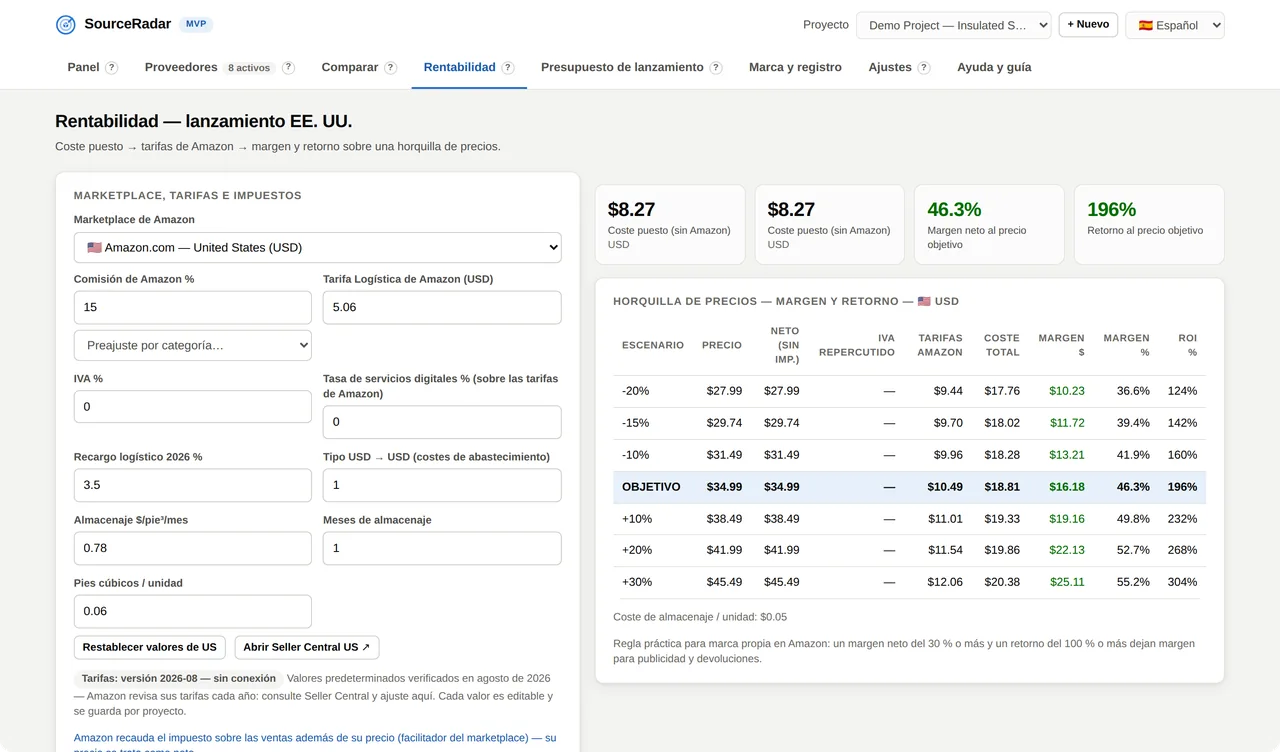Image resolution: width=1280 pixels, height=752 pixels.
Task: Click the +20% scenario cell
Action: (x=636, y=550)
